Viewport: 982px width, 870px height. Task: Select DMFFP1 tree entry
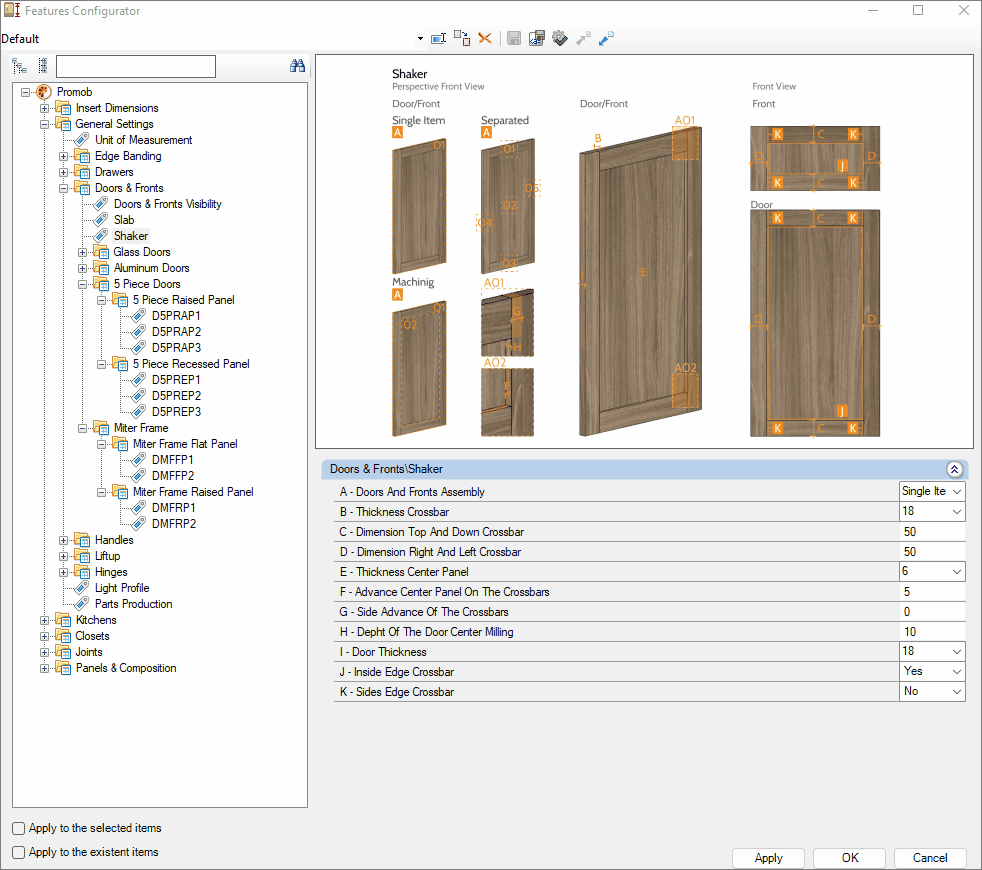pyautogui.click(x=173, y=460)
